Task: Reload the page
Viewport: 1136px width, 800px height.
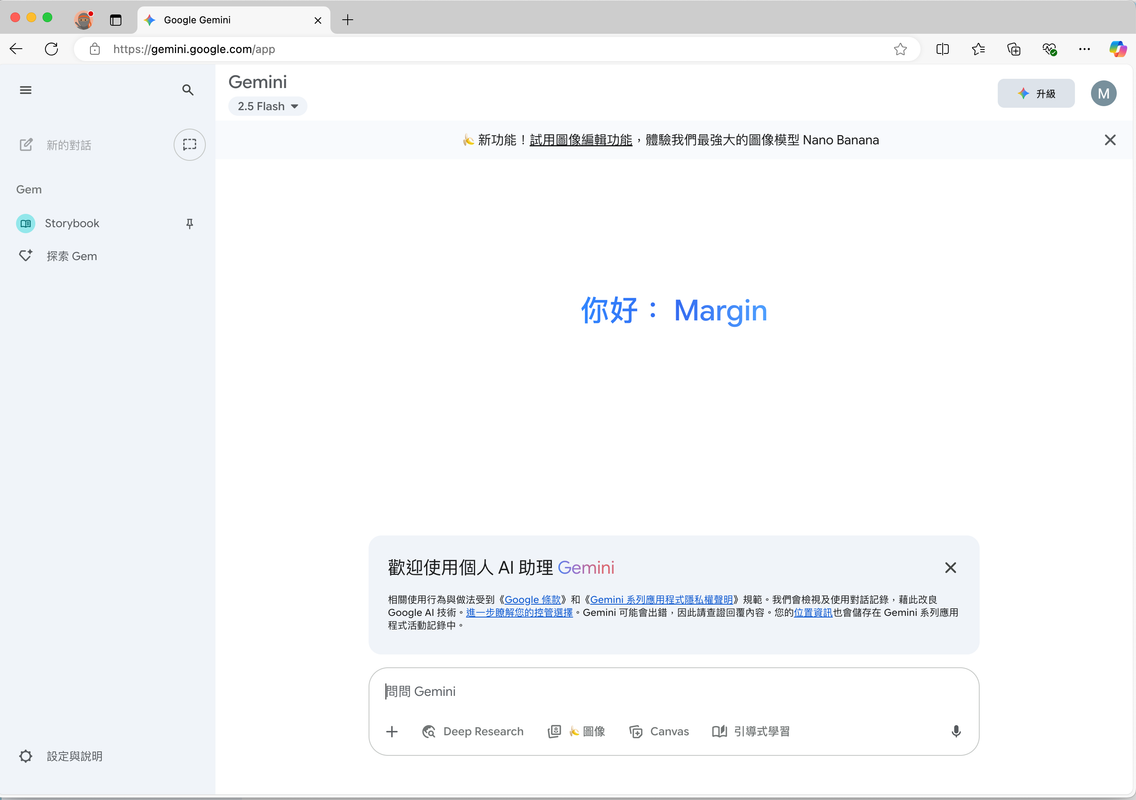Action: (51, 49)
